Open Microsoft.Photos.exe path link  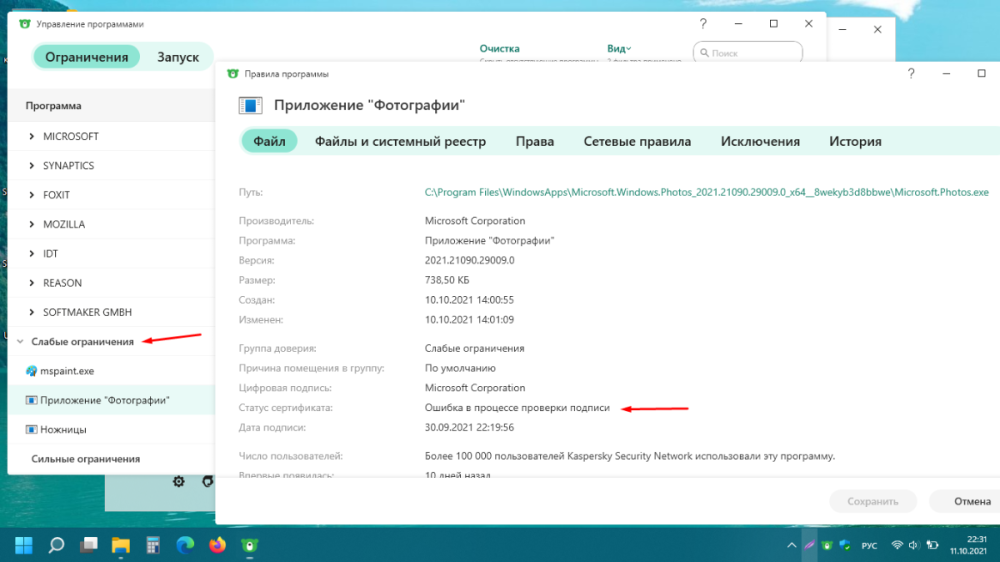tap(707, 192)
